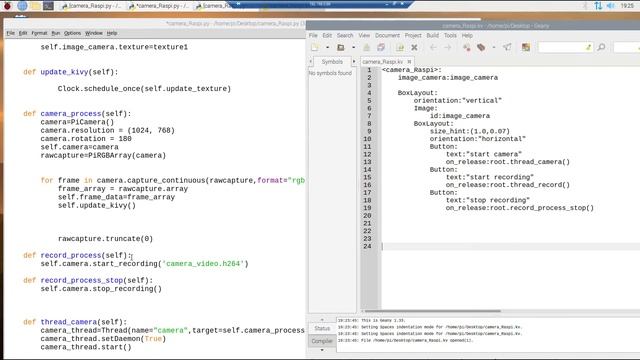Switch to first camera_Raspi.py taskbar window

point(91,6)
